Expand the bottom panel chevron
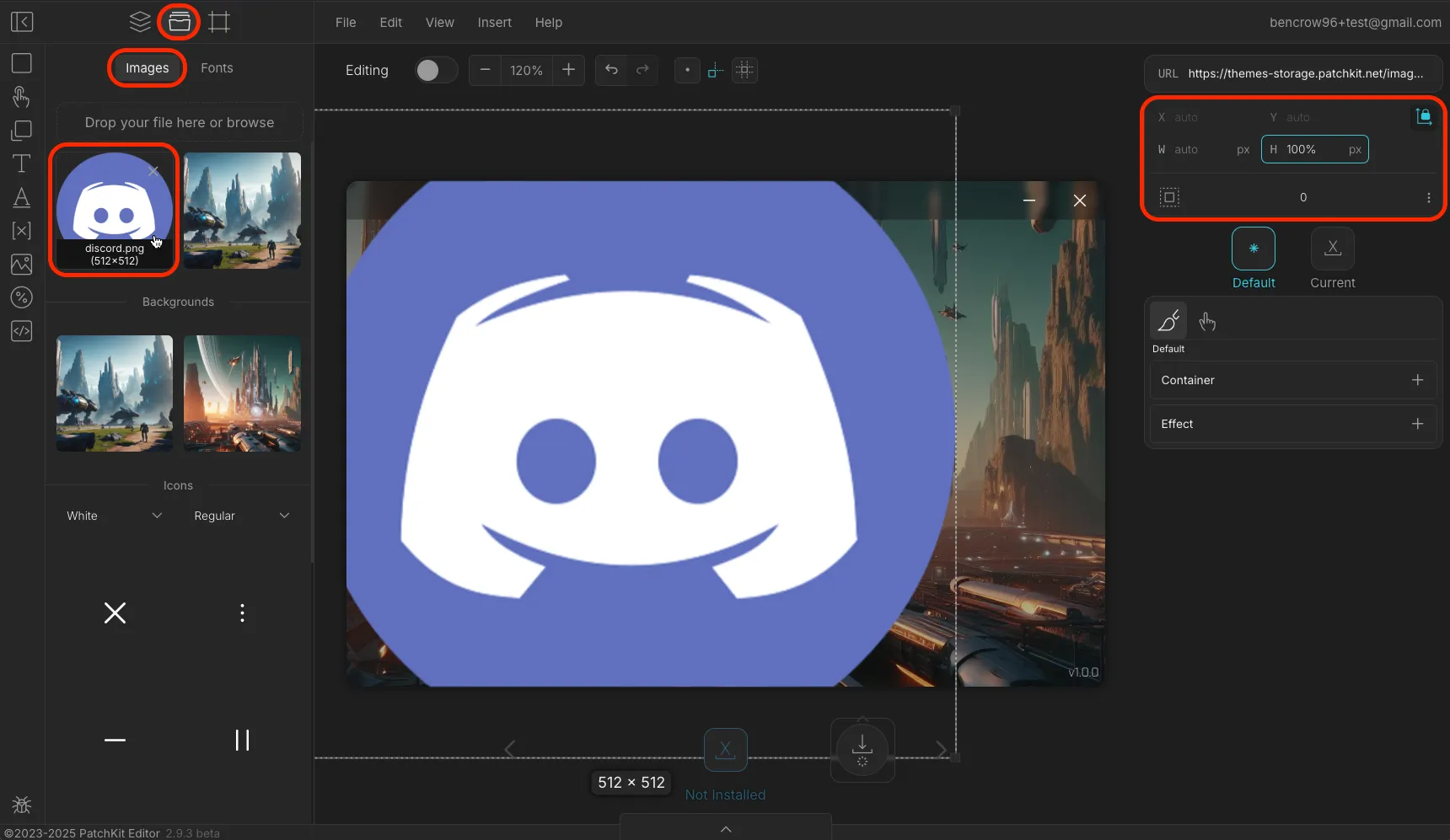Image resolution: width=1450 pixels, height=840 pixels. pyautogui.click(x=726, y=829)
